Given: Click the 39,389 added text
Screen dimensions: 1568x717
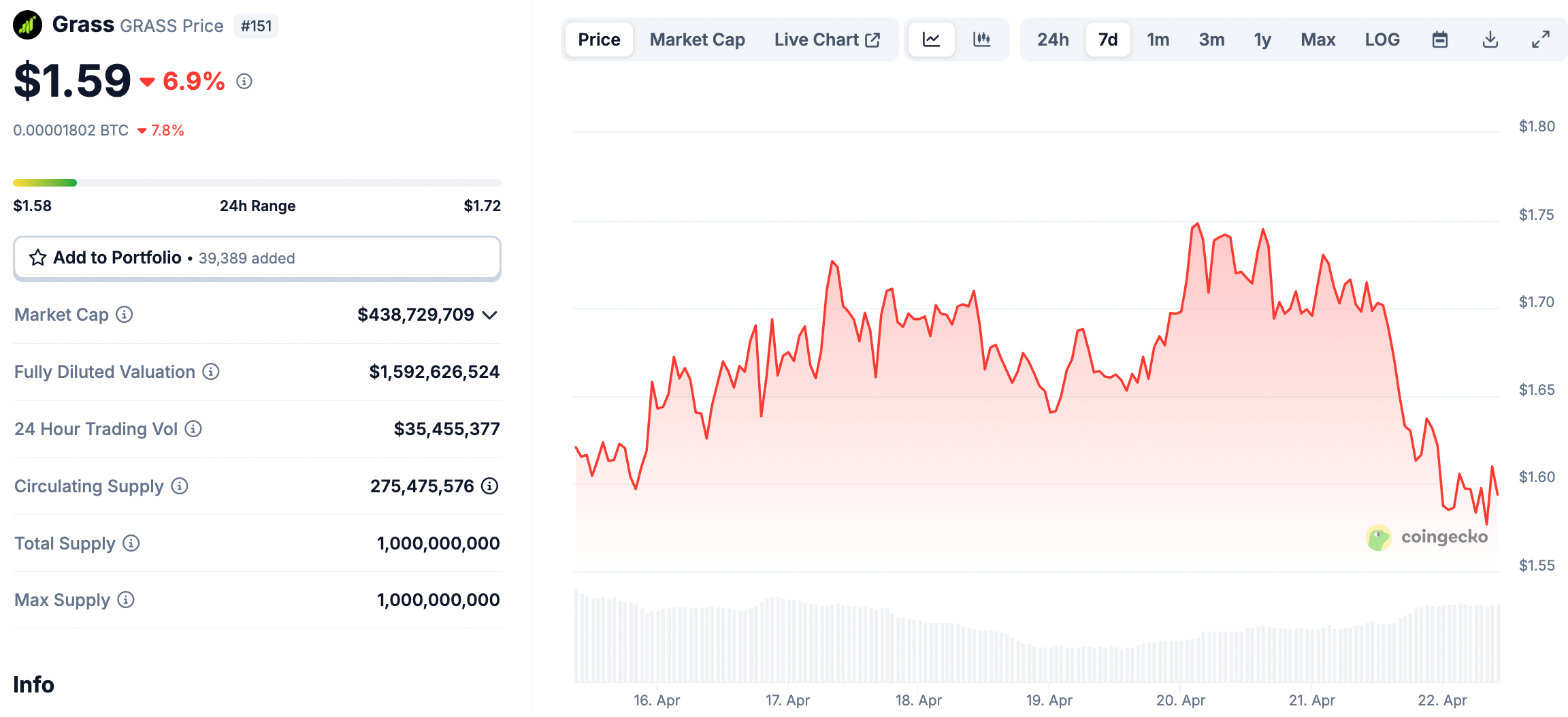Looking at the screenshot, I should tap(247, 258).
